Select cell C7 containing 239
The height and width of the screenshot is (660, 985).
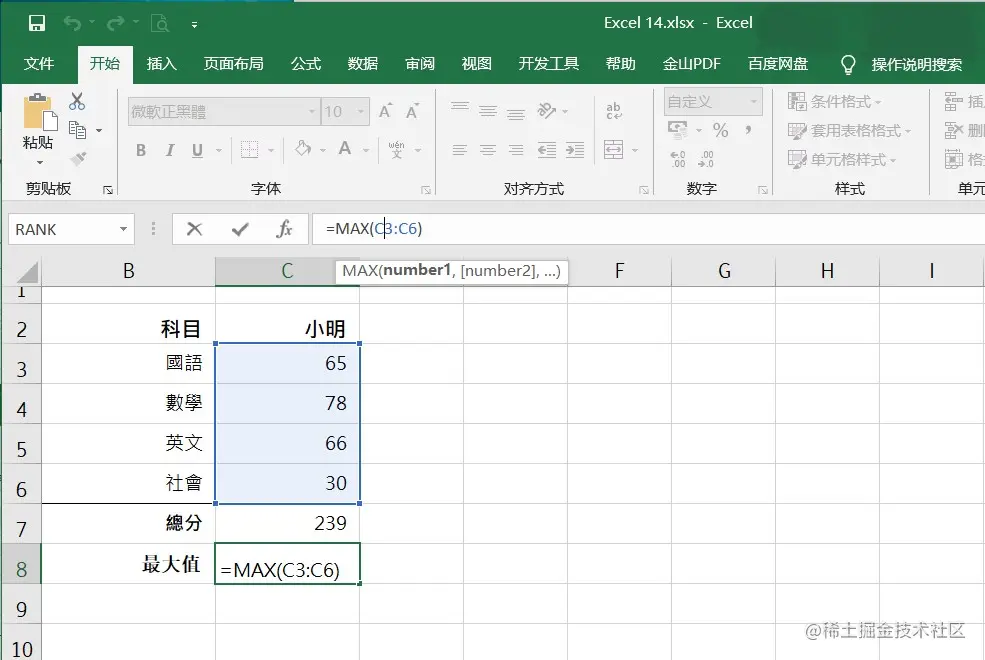(x=287, y=523)
